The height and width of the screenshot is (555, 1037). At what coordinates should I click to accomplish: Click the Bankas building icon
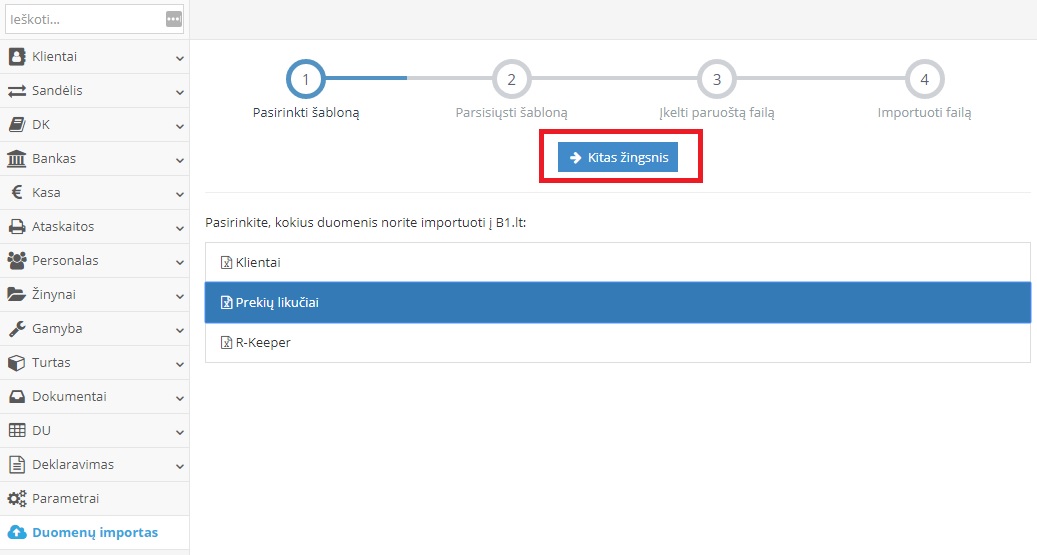17,159
